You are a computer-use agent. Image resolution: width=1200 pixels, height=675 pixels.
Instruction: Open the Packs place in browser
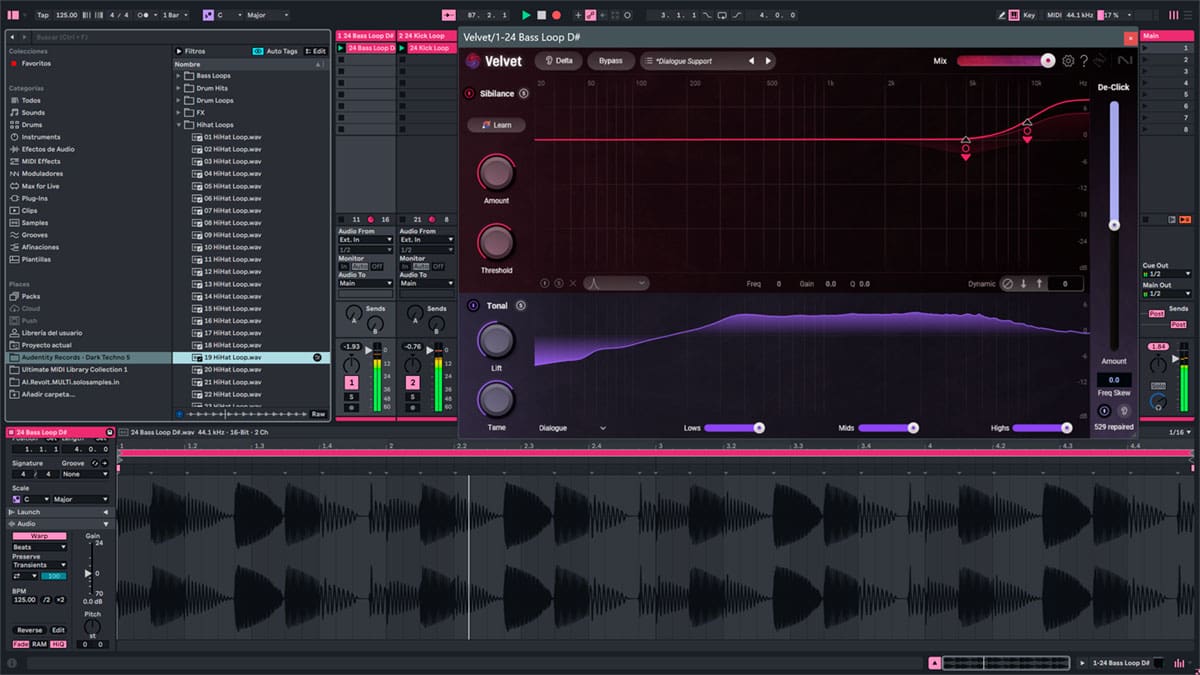pyautogui.click(x=31, y=296)
